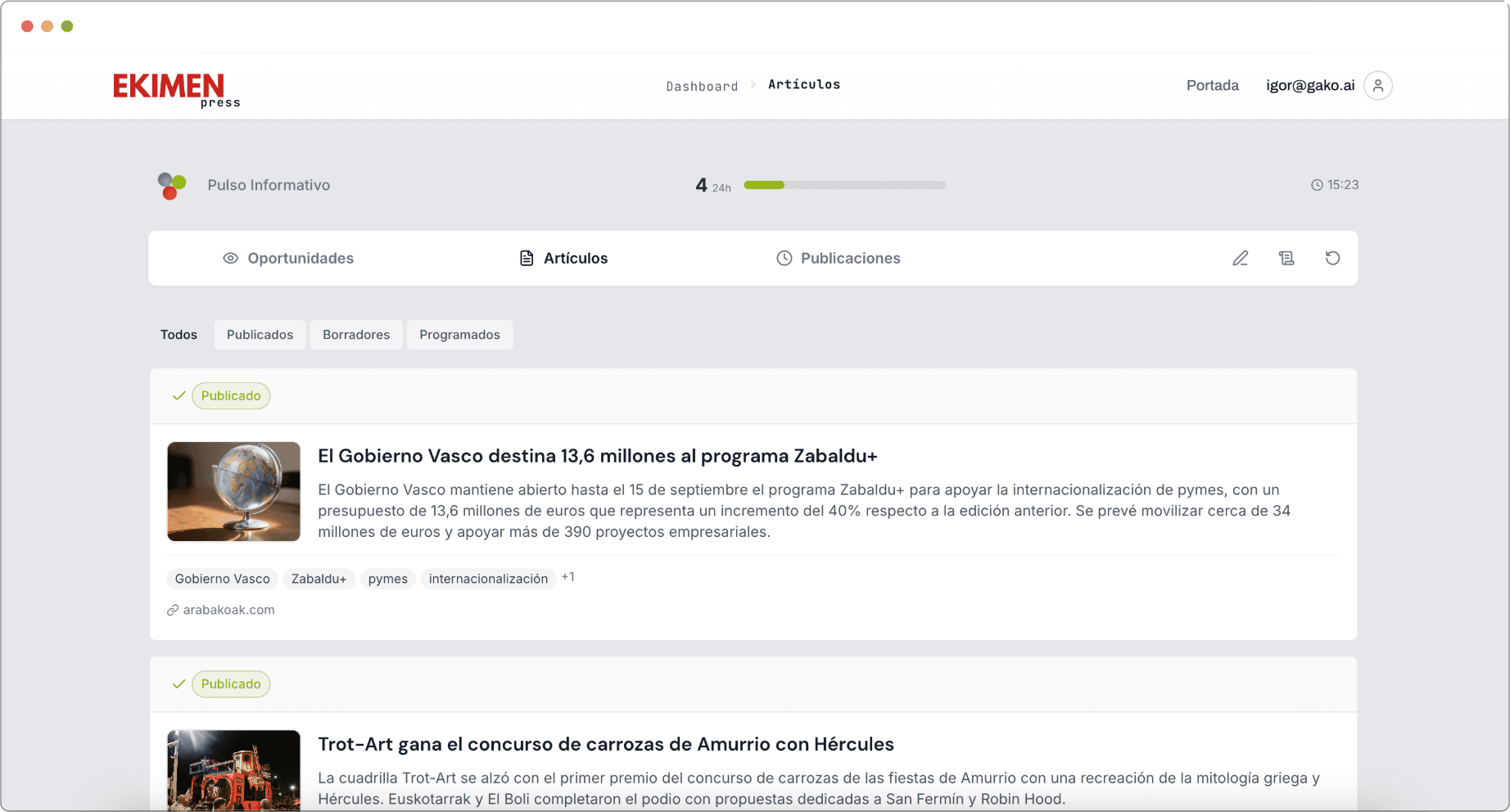Open the user profile avatar icon
The height and width of the screenshot is (812, 1510).
(x=1378, y=85)
